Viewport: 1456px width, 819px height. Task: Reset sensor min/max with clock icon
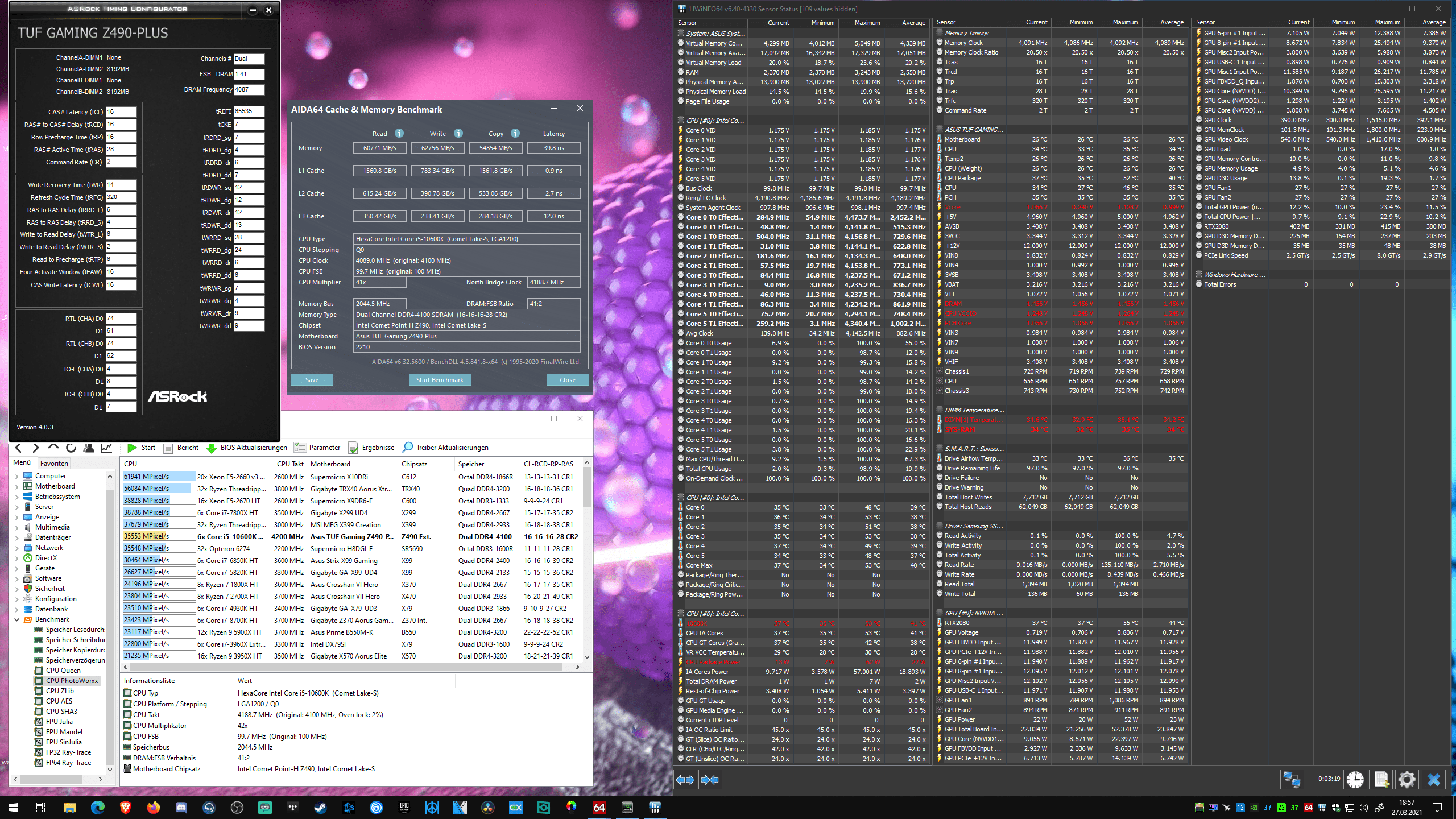coord(1355,779)
